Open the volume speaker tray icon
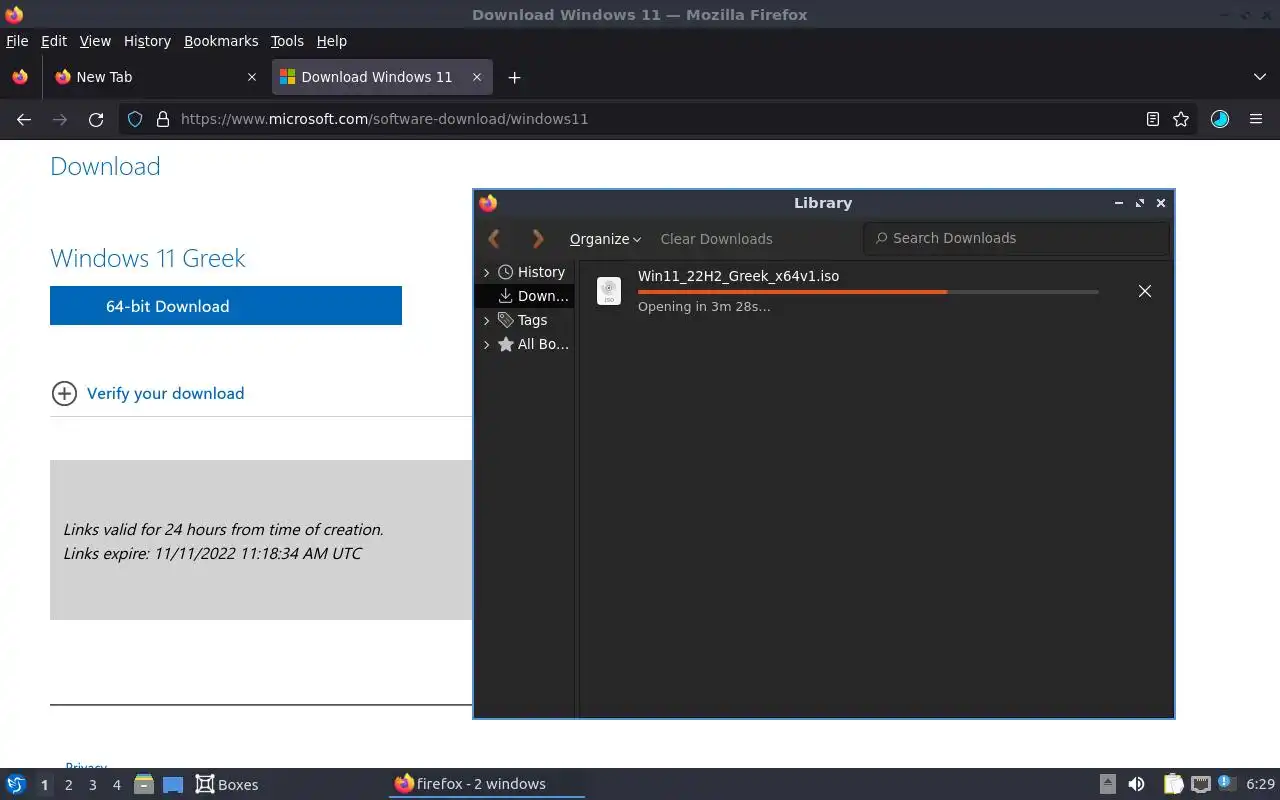 click(1136, 784)
